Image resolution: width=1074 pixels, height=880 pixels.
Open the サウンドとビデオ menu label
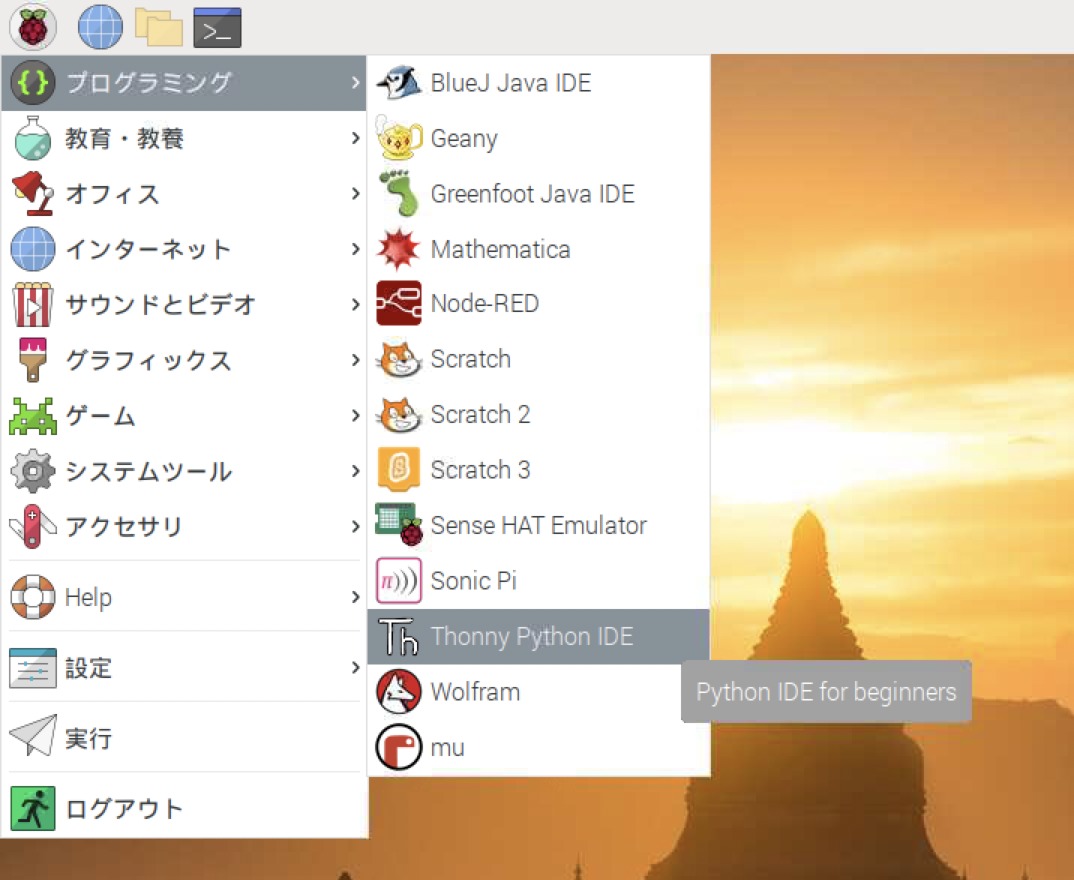click(x=160, y=304)
